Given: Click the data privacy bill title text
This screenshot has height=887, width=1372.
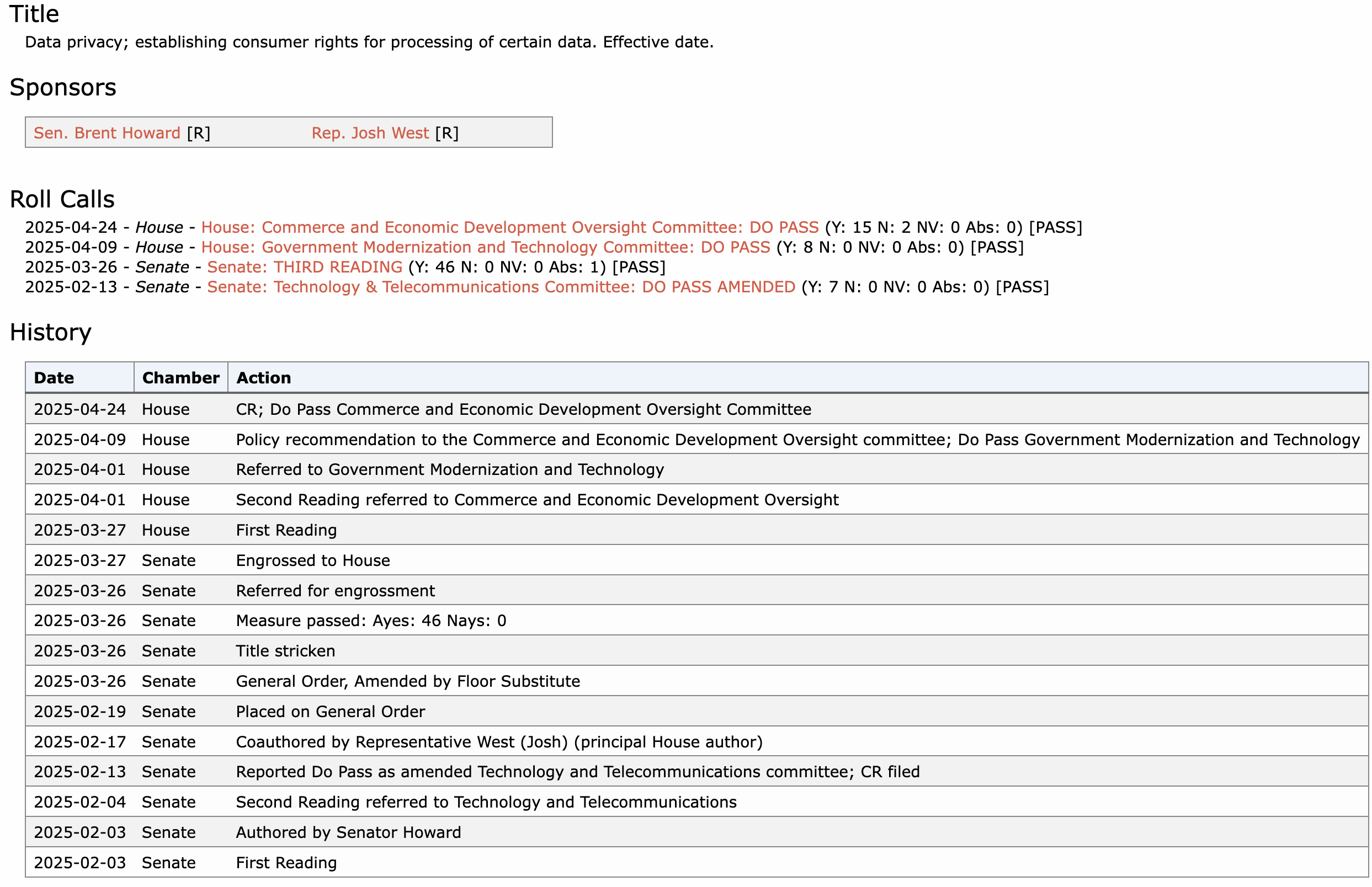Looking at the screenshot, I should pos(369,42).
